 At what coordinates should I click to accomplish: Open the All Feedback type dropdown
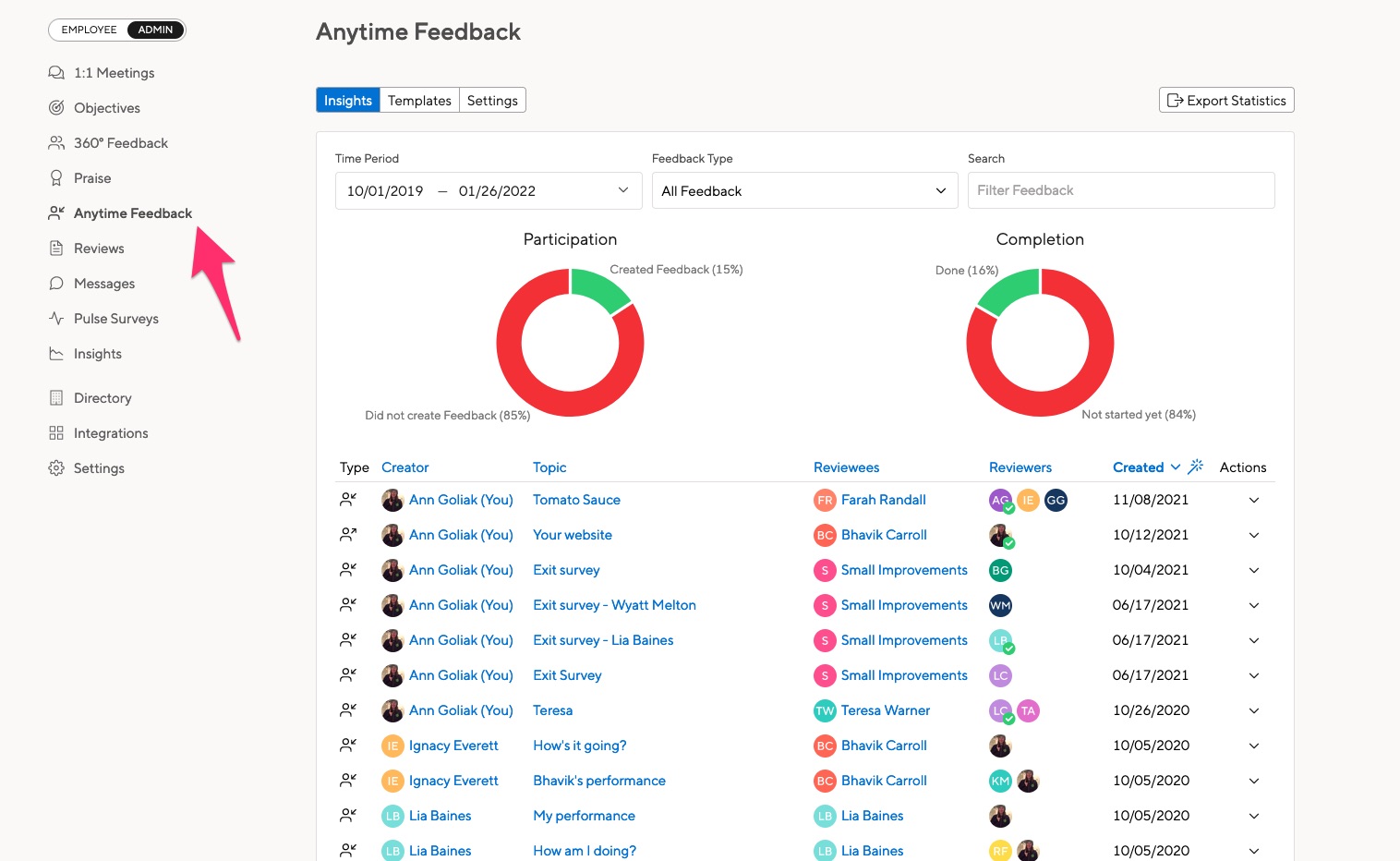[803, 190]
